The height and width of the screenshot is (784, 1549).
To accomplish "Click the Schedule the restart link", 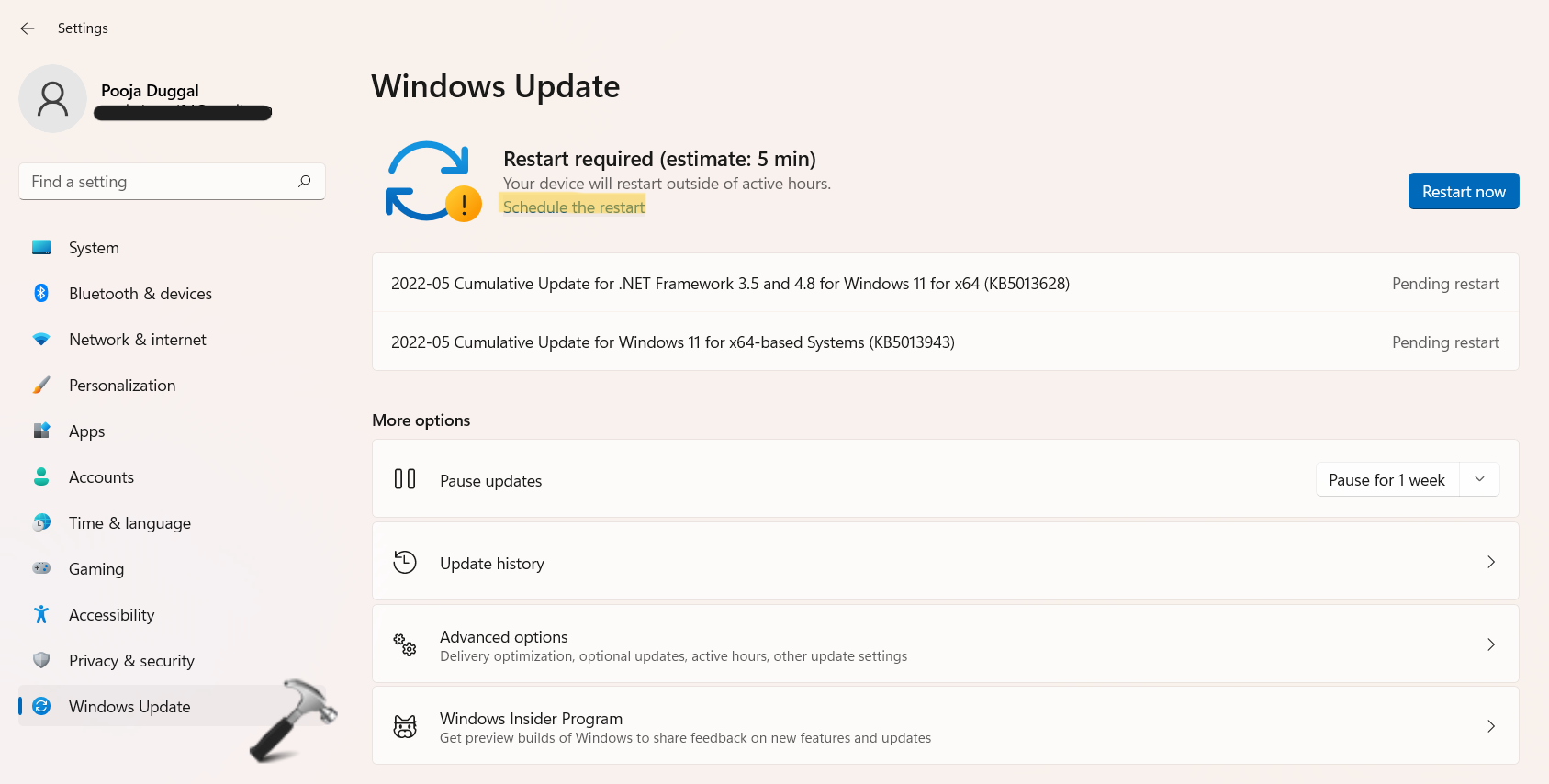I will pos(574,207).
